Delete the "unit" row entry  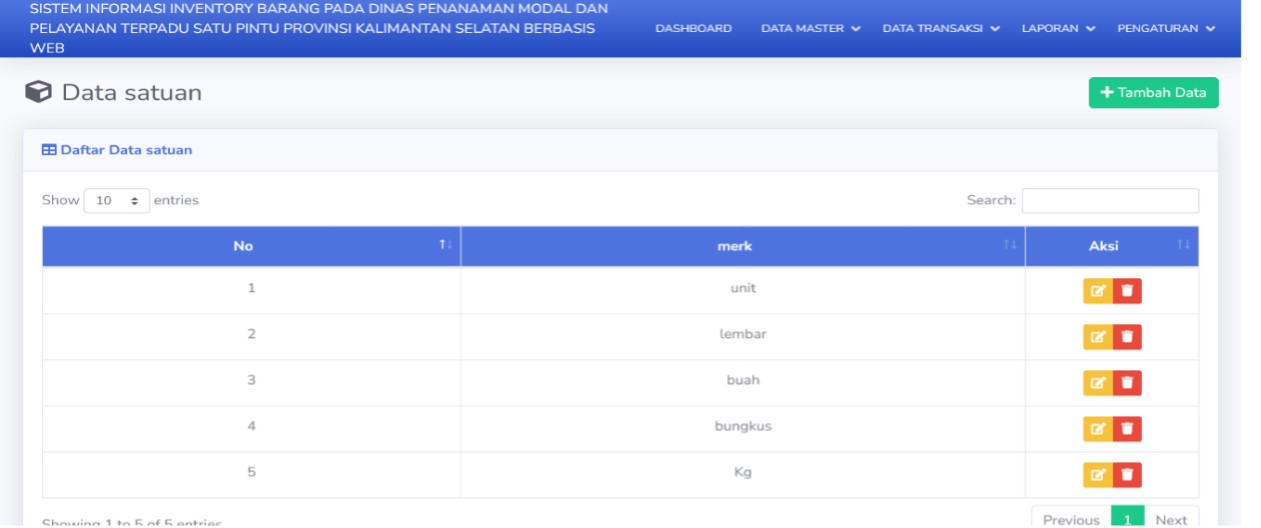point(1127,291)
